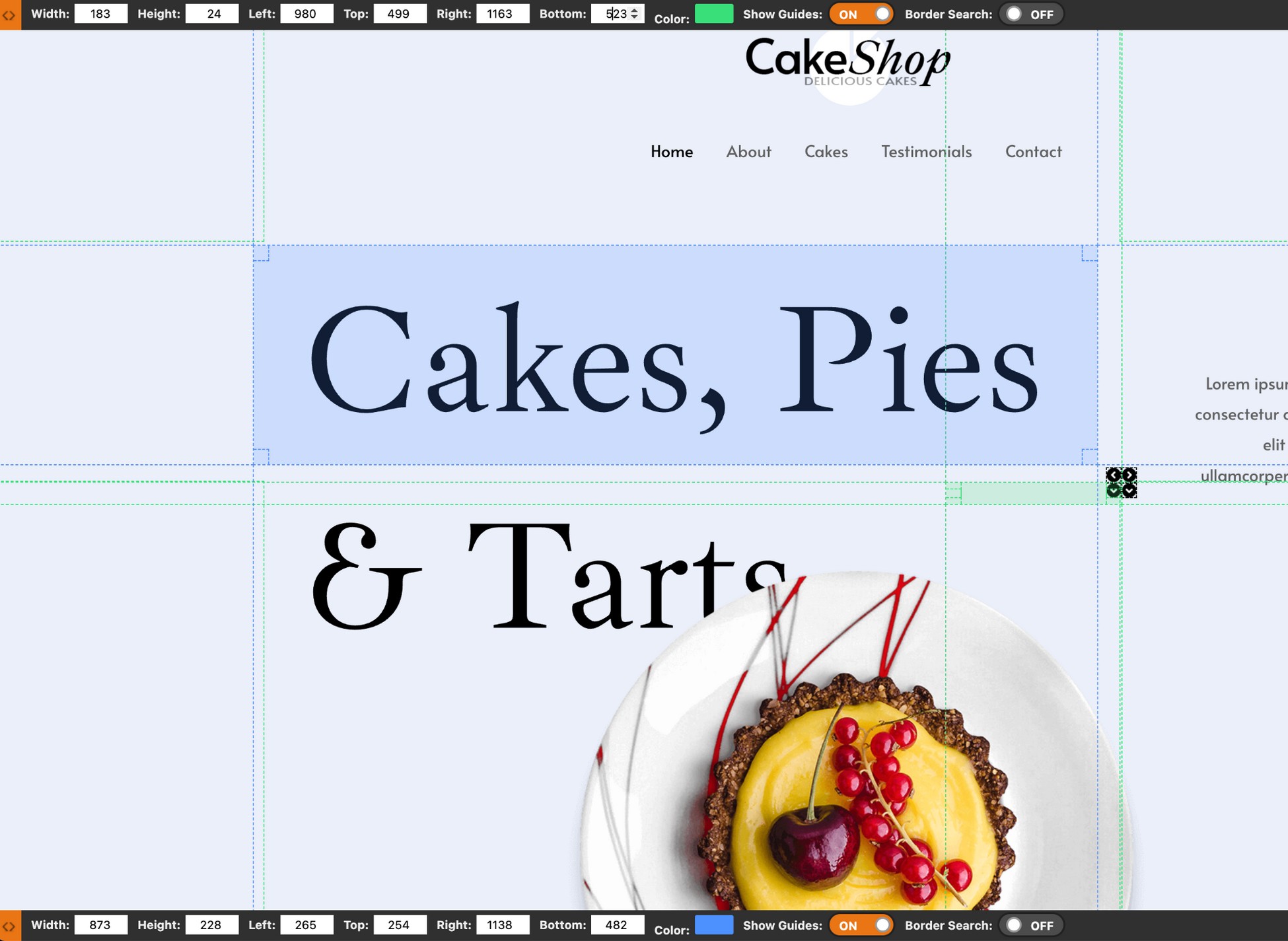Click the Width field showing 183

click(x=100, y=14)
